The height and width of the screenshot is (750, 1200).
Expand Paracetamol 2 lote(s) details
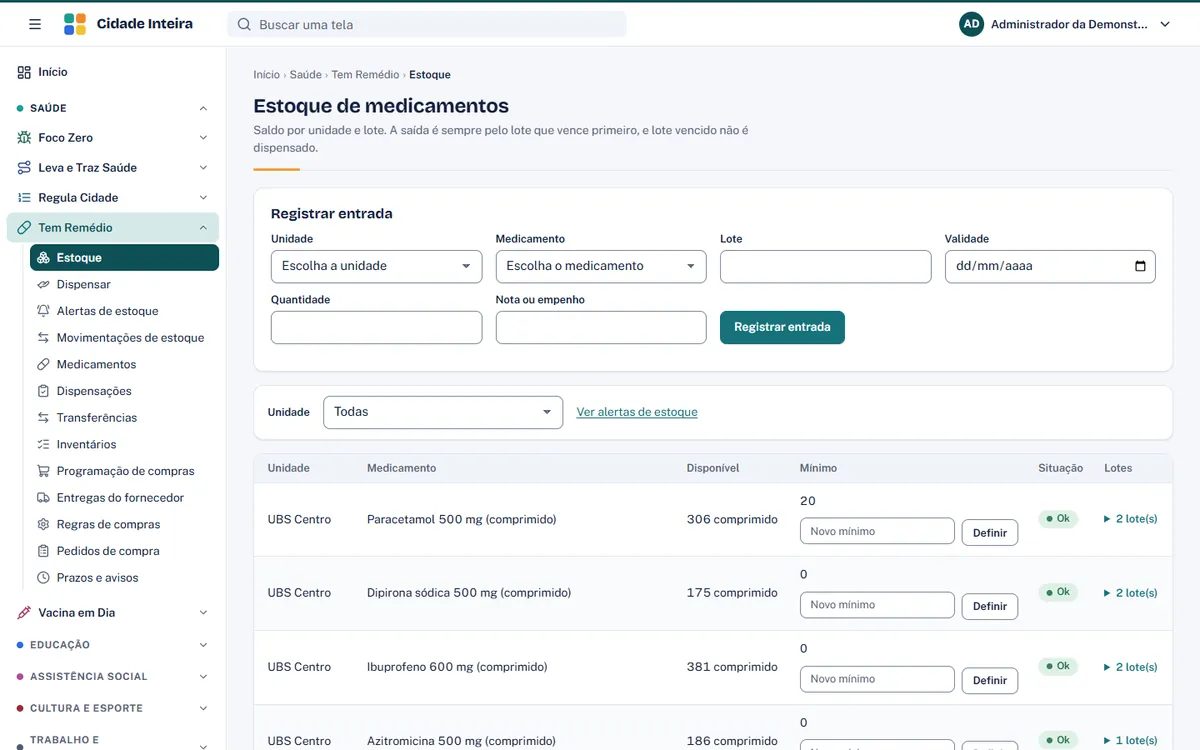point(1130,519)
